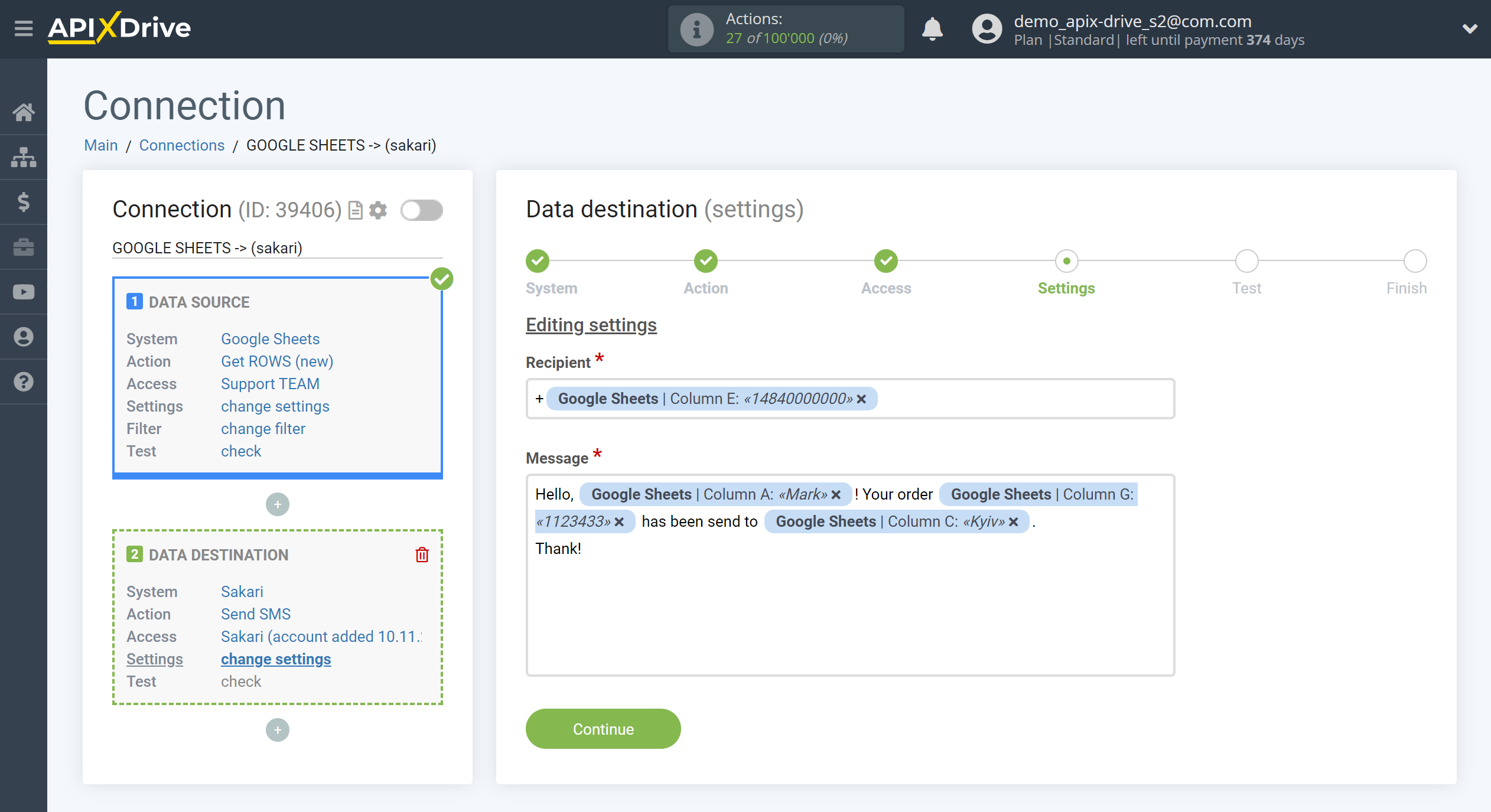Click the Actions counter panel
This screenshot has width=1491, height=812.
tap(786, 29)
